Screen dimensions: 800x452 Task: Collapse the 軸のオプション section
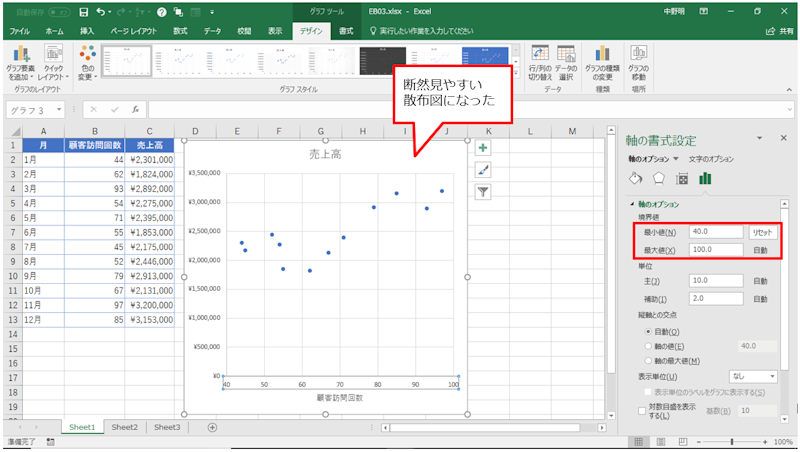point(632,205)
